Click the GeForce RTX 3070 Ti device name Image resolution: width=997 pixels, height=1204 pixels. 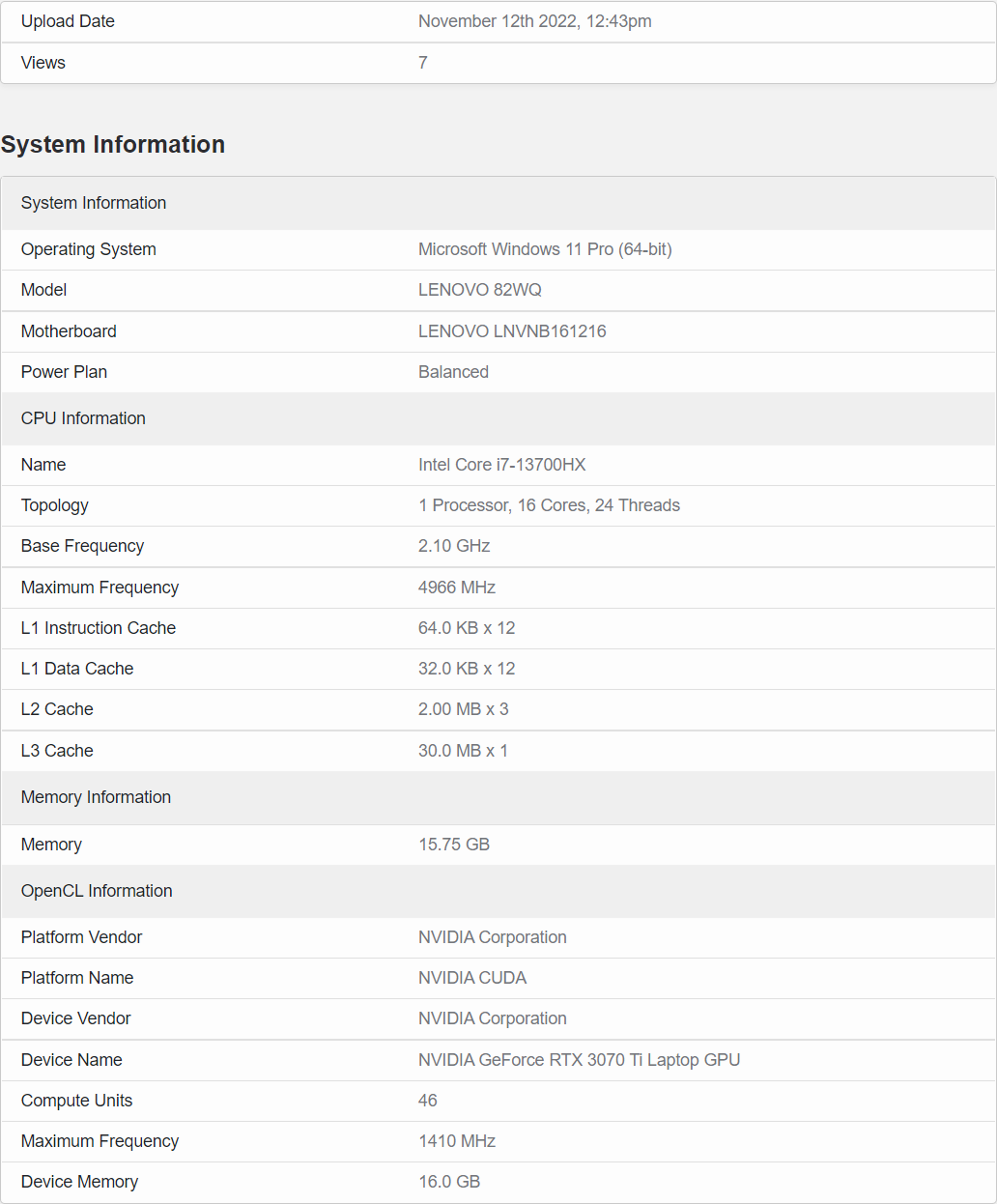(578, 1059)
